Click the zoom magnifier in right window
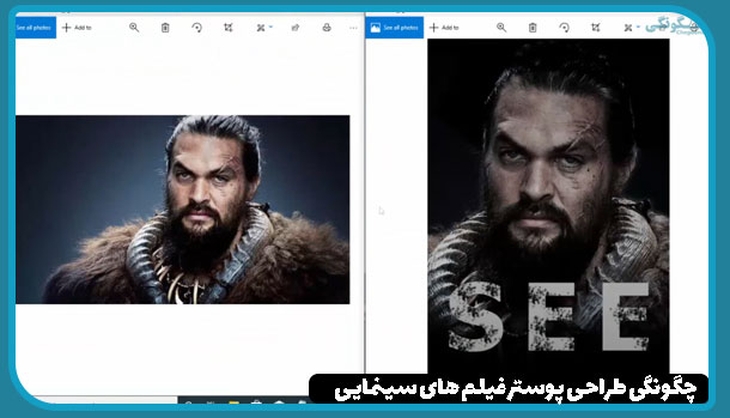 click(501, 27)
